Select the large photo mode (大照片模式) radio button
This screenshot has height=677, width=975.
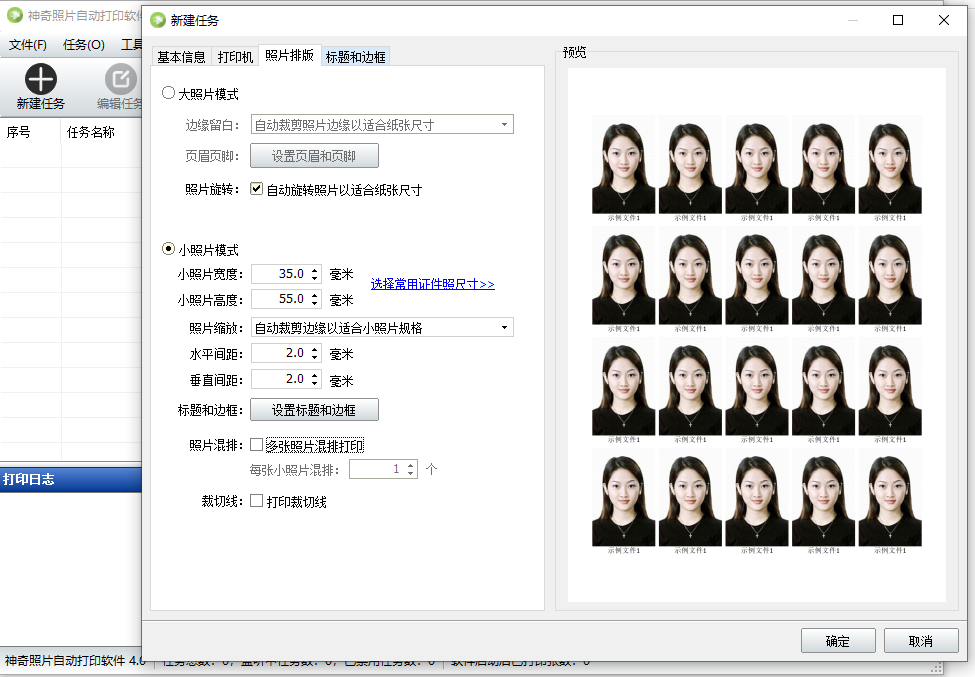[169, 94]
